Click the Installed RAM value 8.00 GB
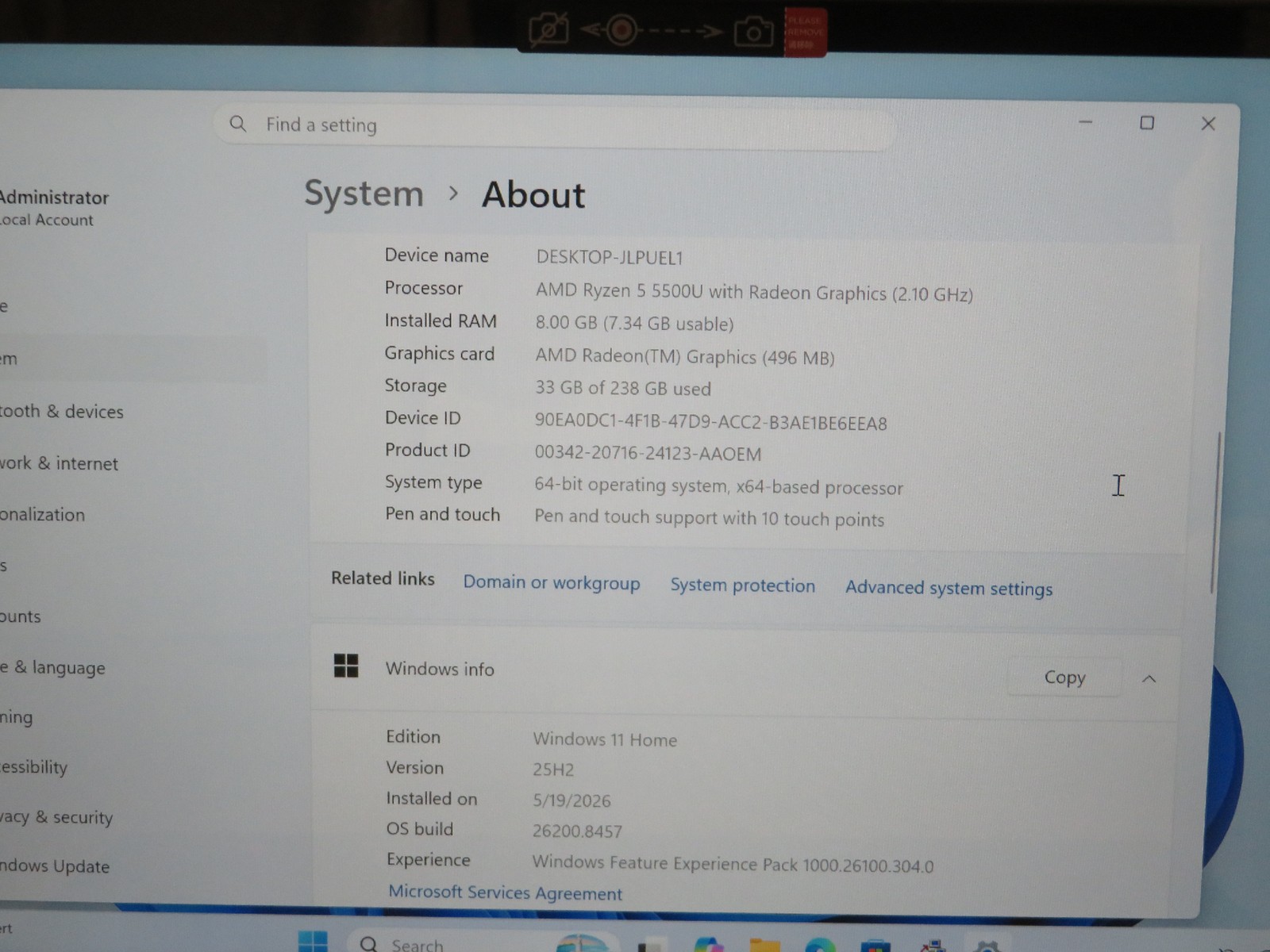 coord(634,324)
